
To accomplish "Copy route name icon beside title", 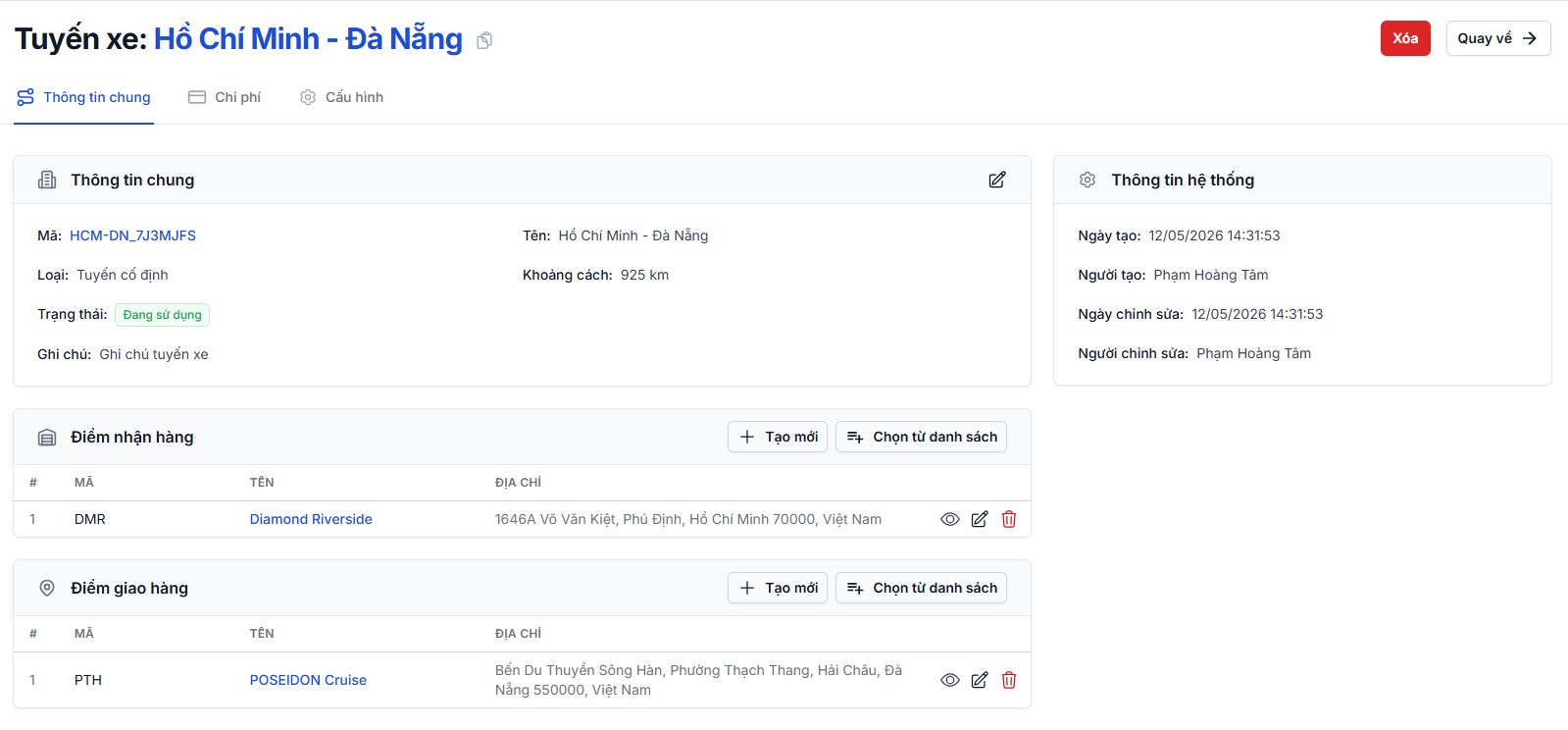I will coord(484,40).
